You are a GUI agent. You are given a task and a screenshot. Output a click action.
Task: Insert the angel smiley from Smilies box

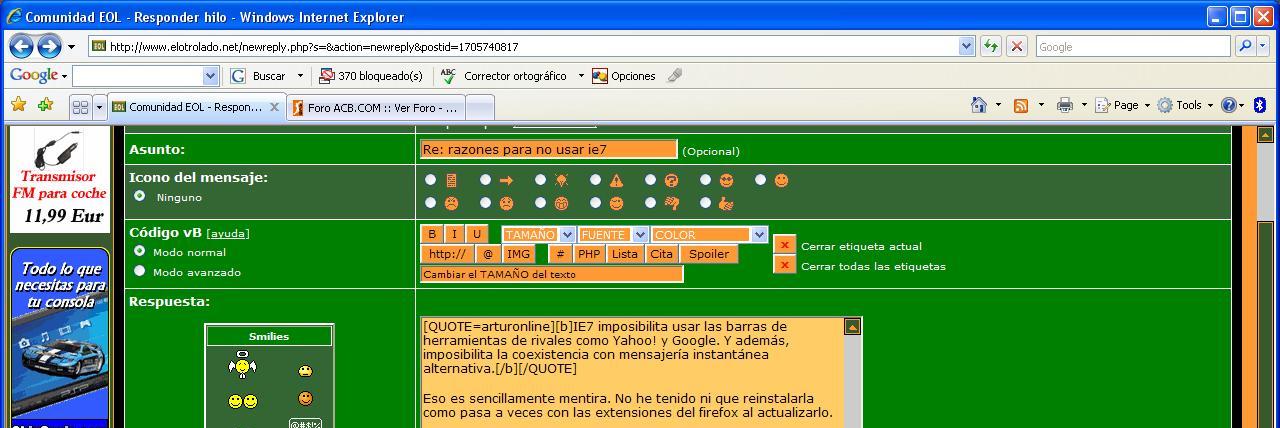[x=240, y=366]
